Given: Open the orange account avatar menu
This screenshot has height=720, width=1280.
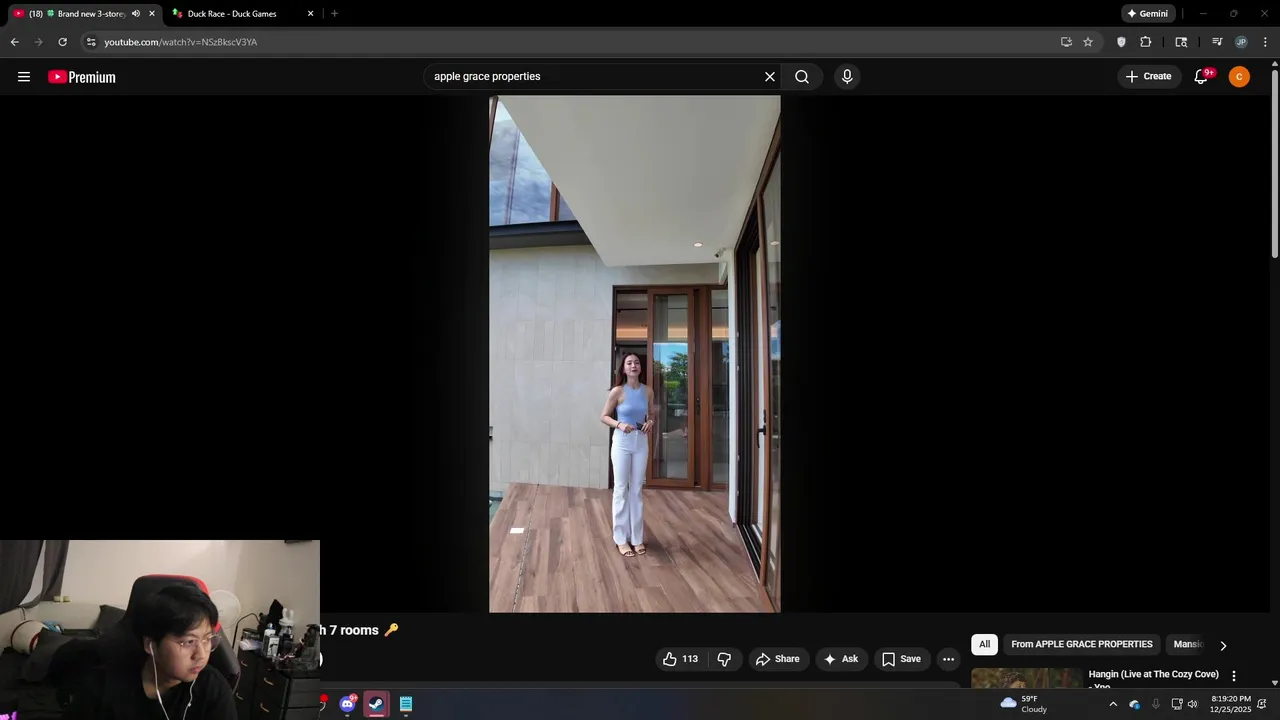Looking at the screenshot, I should click(x=1239, y=77).
